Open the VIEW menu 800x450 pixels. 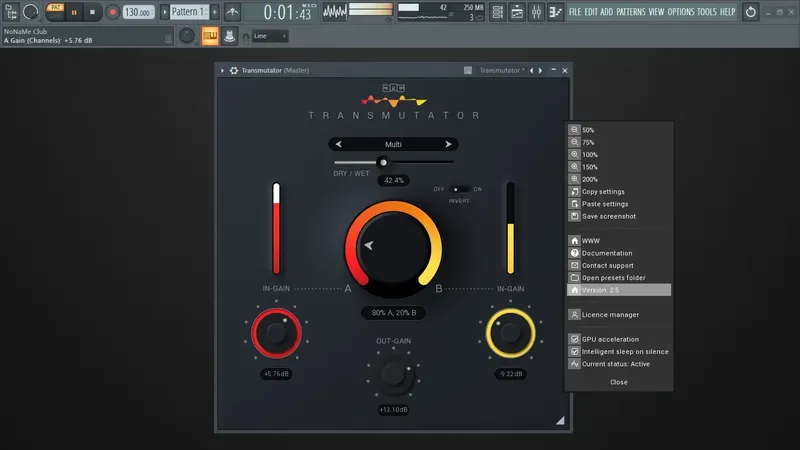656,12
